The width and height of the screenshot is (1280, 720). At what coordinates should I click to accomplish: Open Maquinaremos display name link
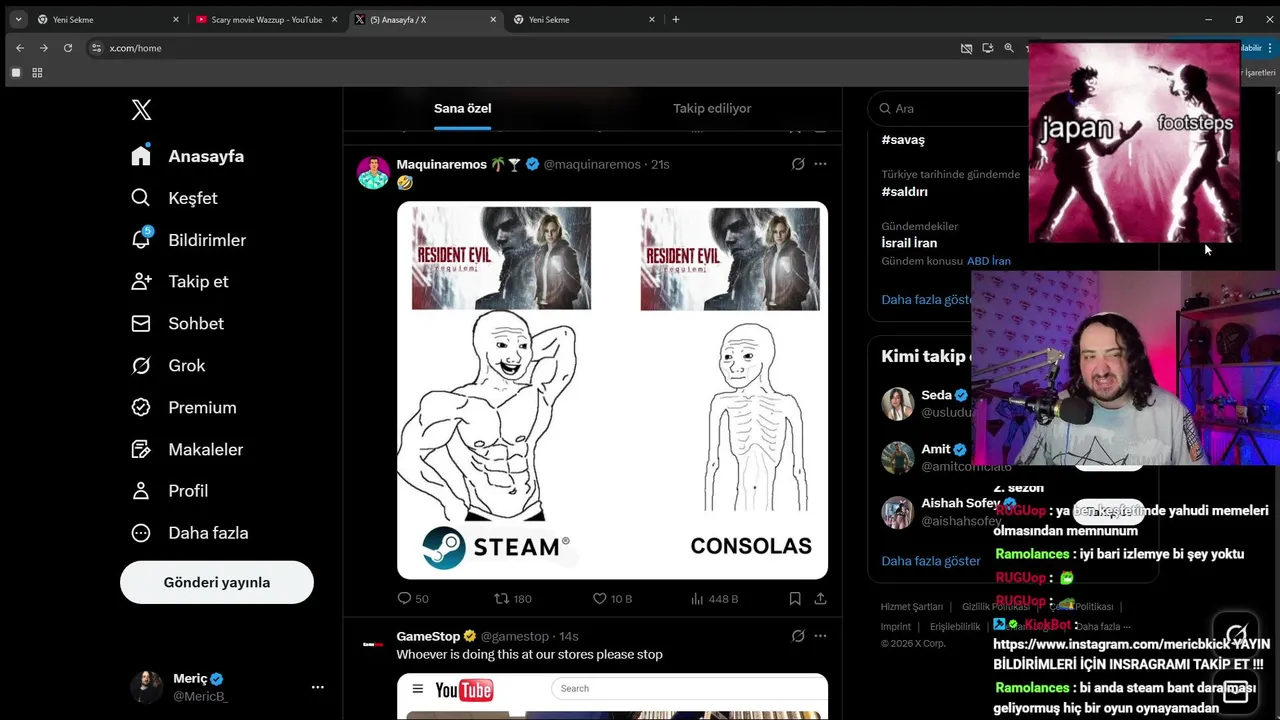point(441,164)
